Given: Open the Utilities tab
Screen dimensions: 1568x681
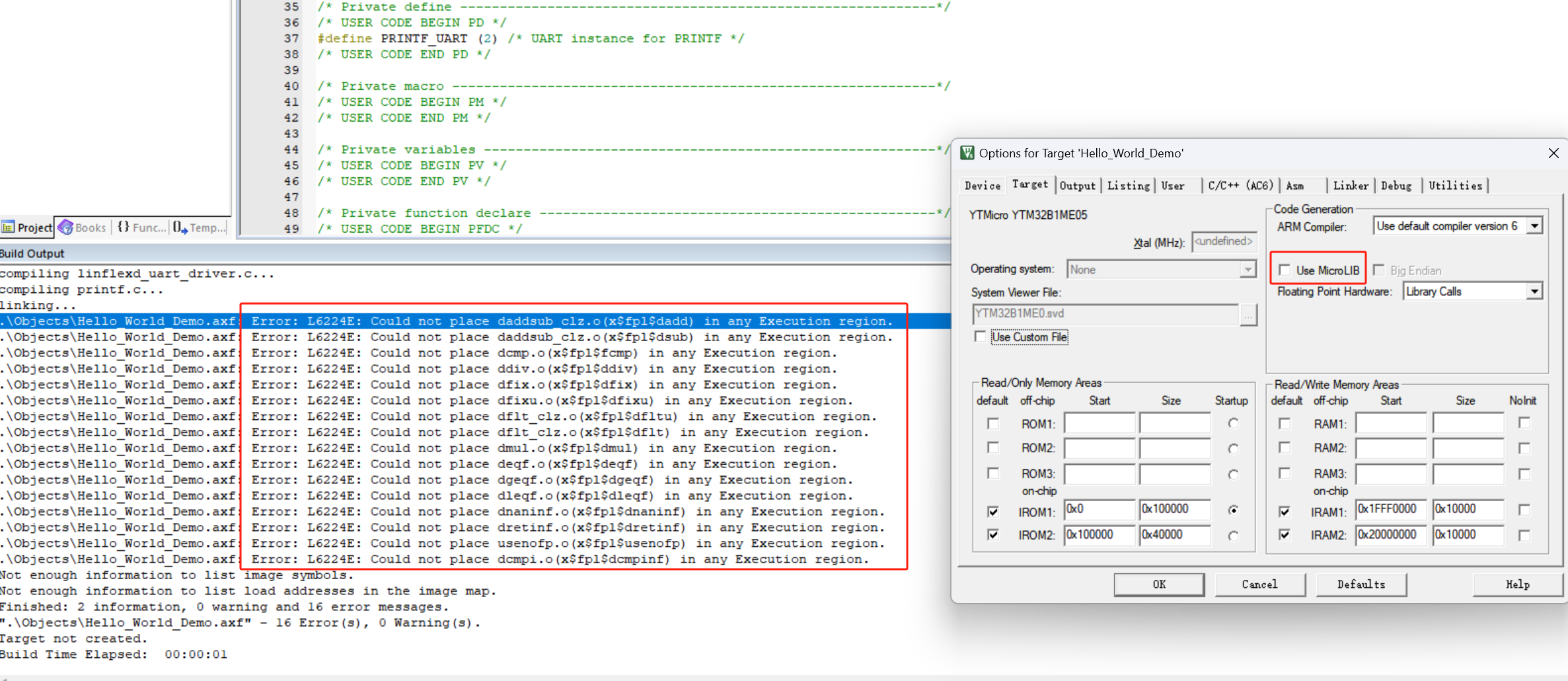Looking at the screenshot, I should (x=1456, y=186).
